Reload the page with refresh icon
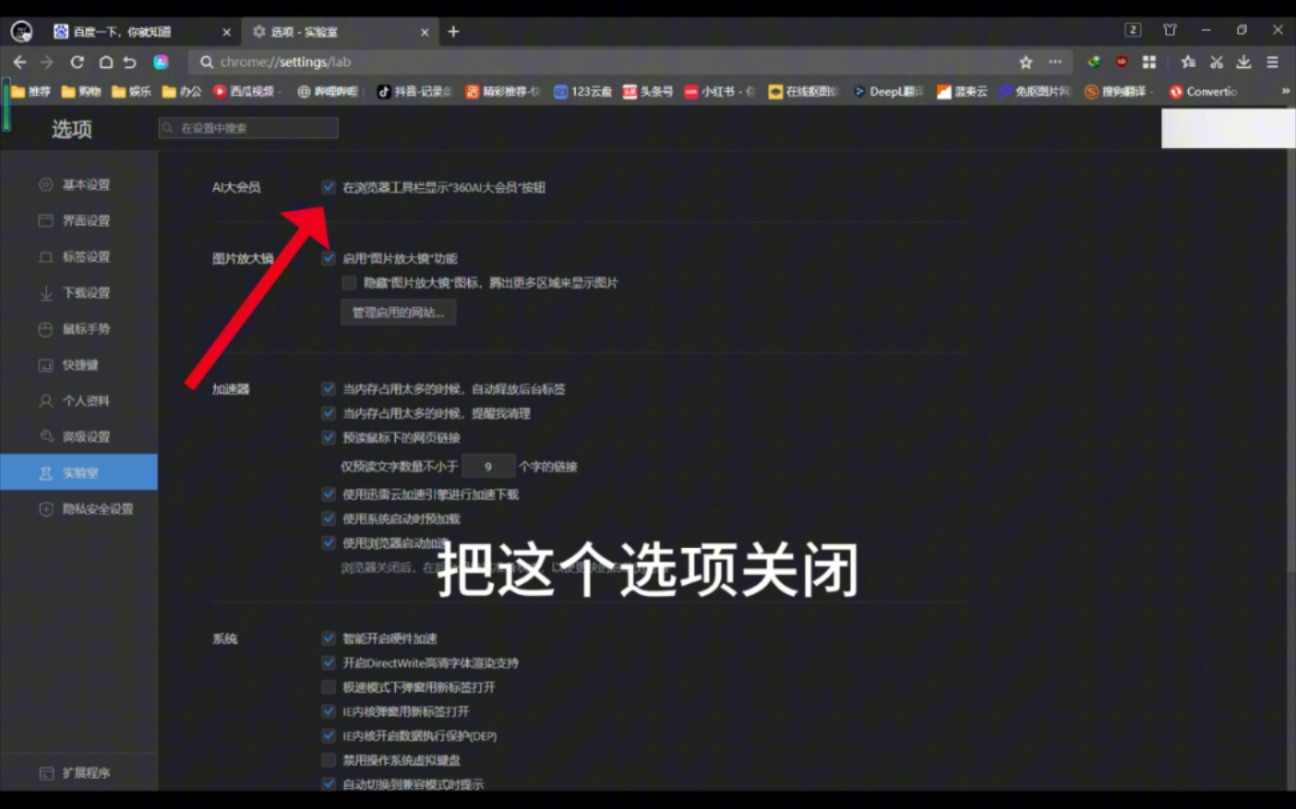 (x=77, y=62)
